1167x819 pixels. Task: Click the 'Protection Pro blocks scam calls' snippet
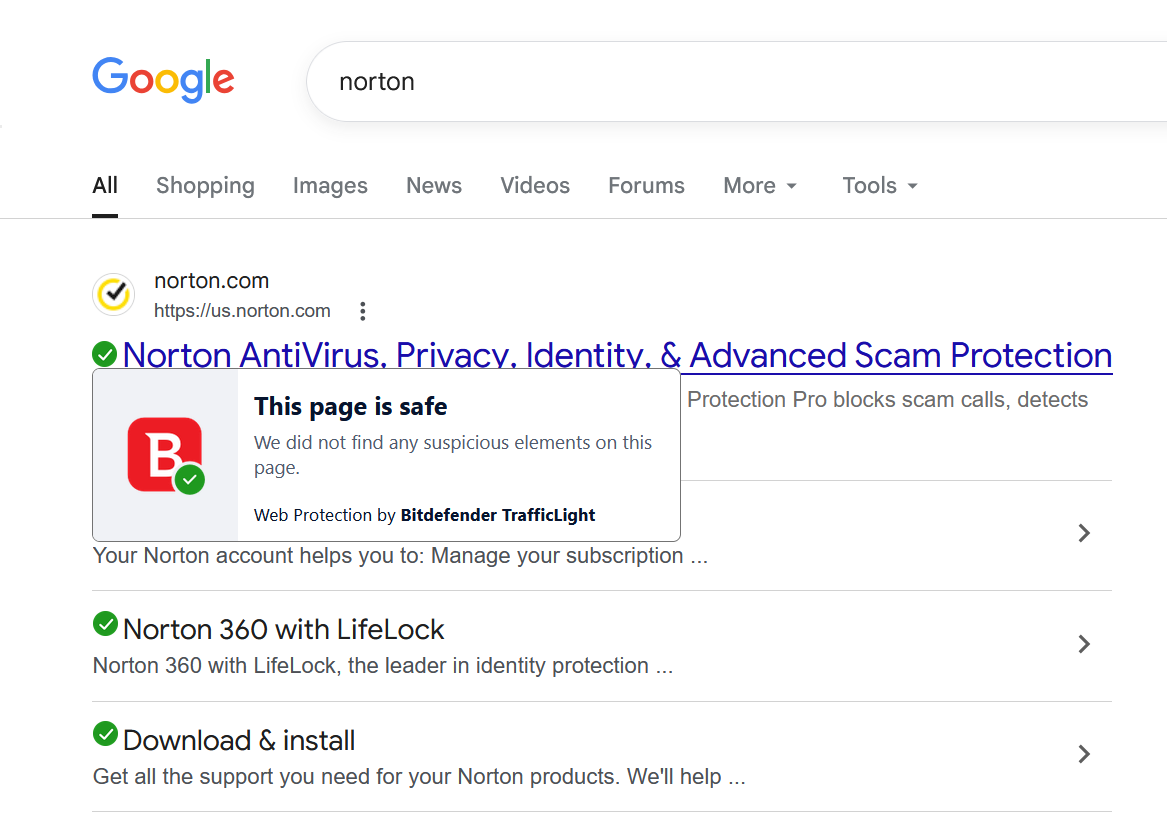887,400
